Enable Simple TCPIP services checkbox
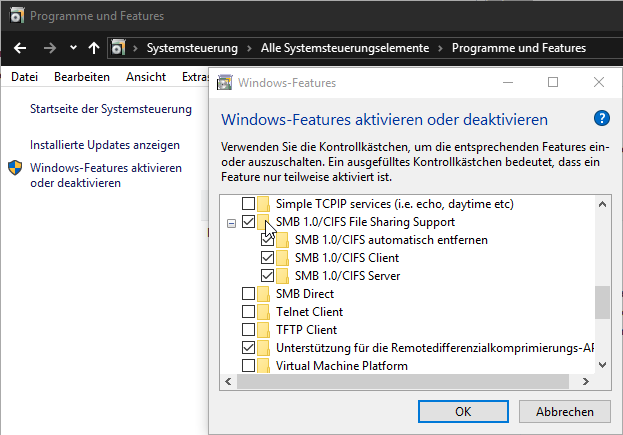This screenshot has width=623, height=435. 248,203
